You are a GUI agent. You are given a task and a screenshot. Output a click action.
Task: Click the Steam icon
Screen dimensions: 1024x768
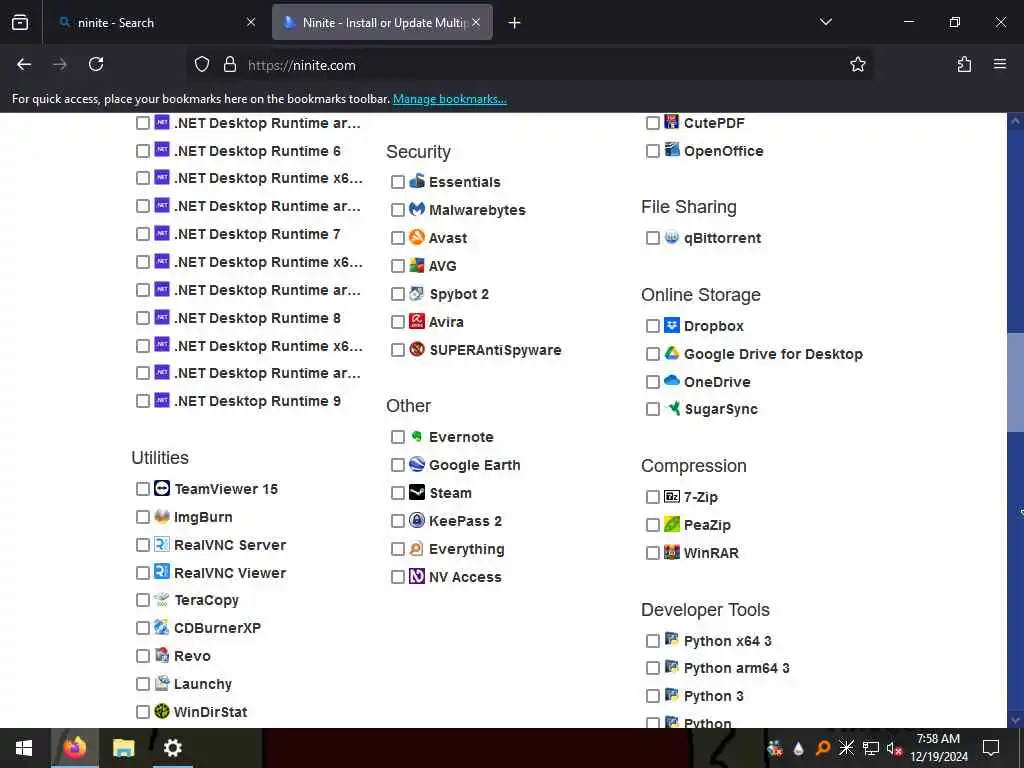[x=417, y=492]
